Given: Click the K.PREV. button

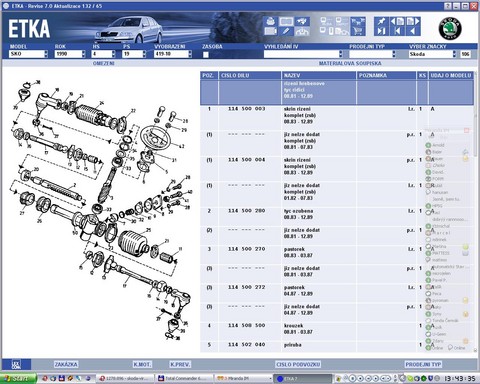Looking at the screenshot, I should [x=180, y=364].
